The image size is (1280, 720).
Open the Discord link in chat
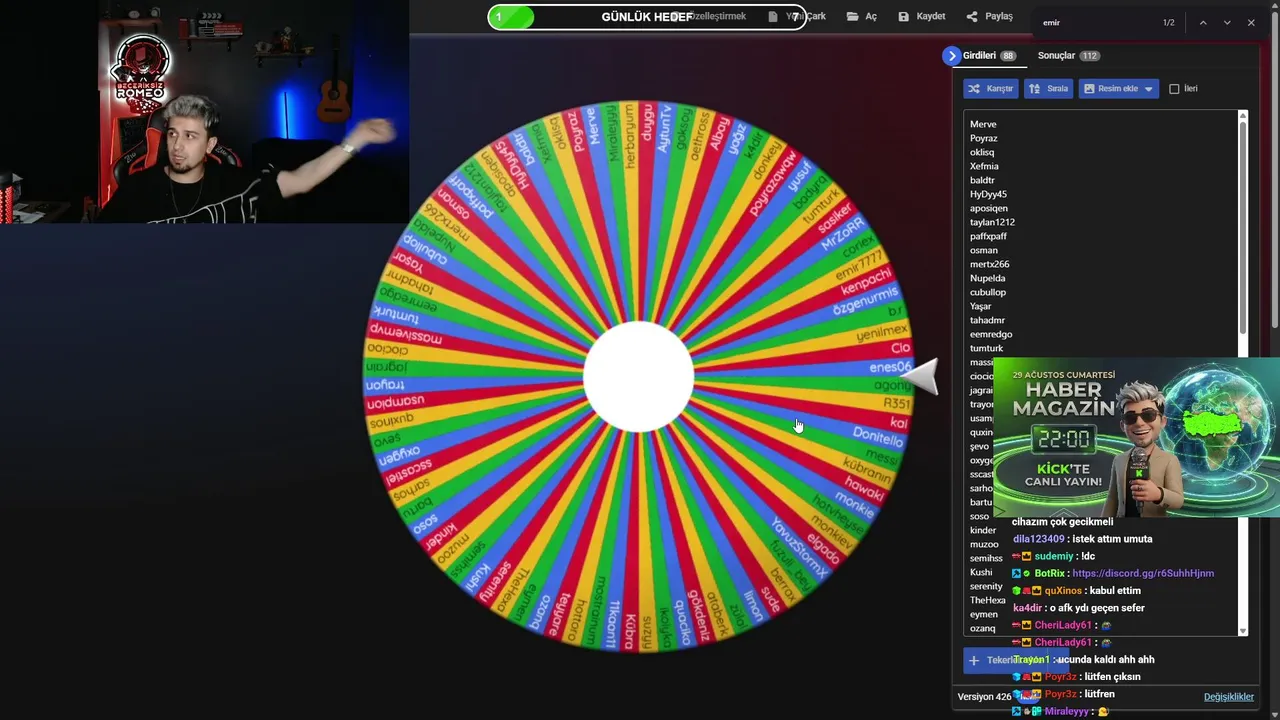(x=1143, y=574)
